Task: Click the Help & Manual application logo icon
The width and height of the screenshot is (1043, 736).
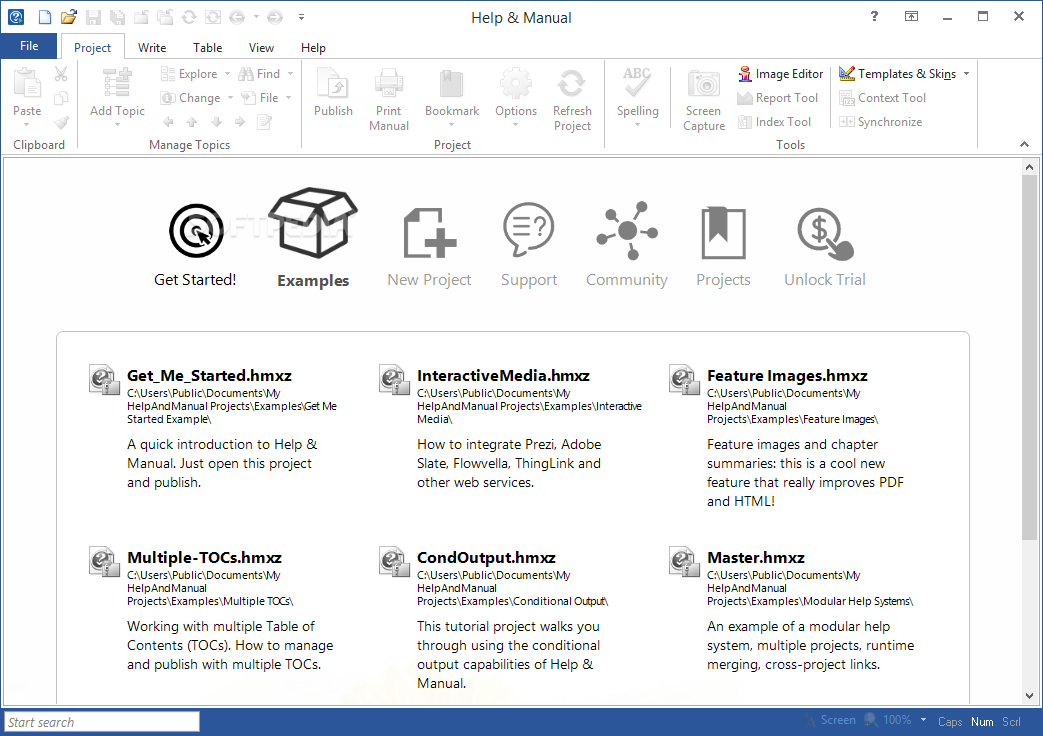Action: [x=16, y=17]
